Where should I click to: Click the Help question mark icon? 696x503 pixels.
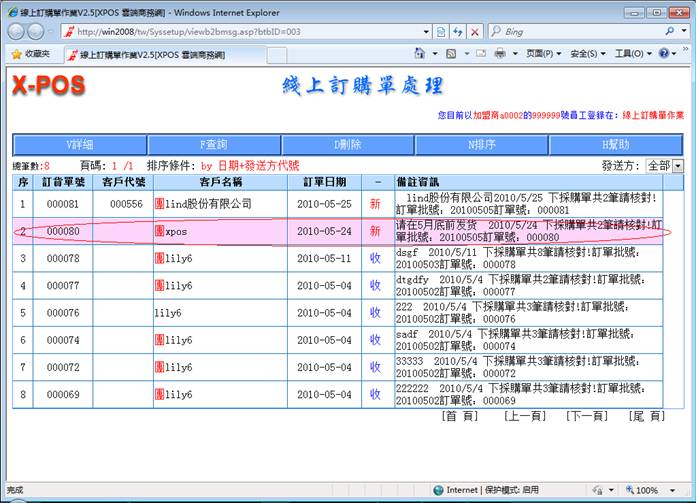(664, 53)
